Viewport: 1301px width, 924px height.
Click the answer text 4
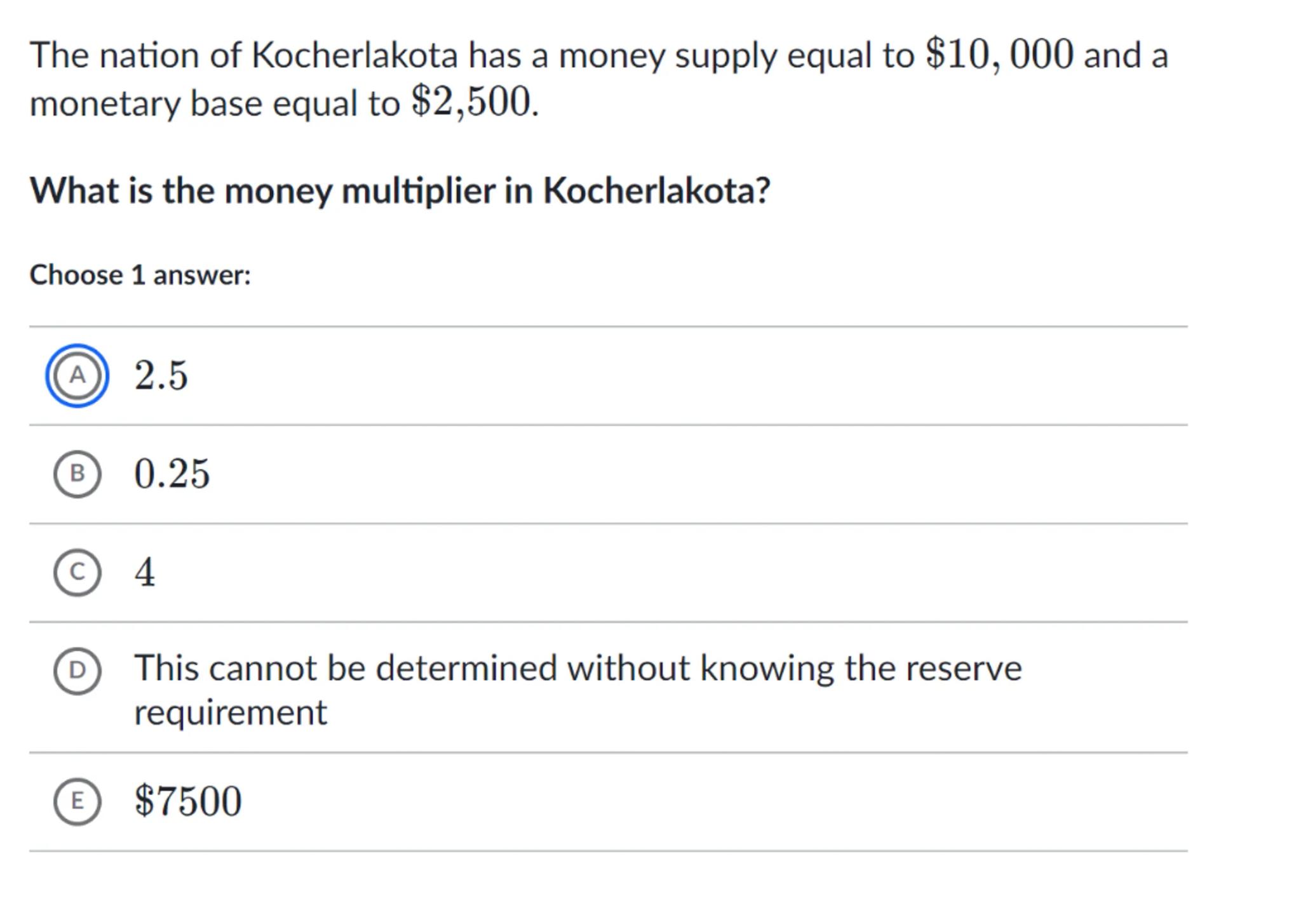click(145, 572)
